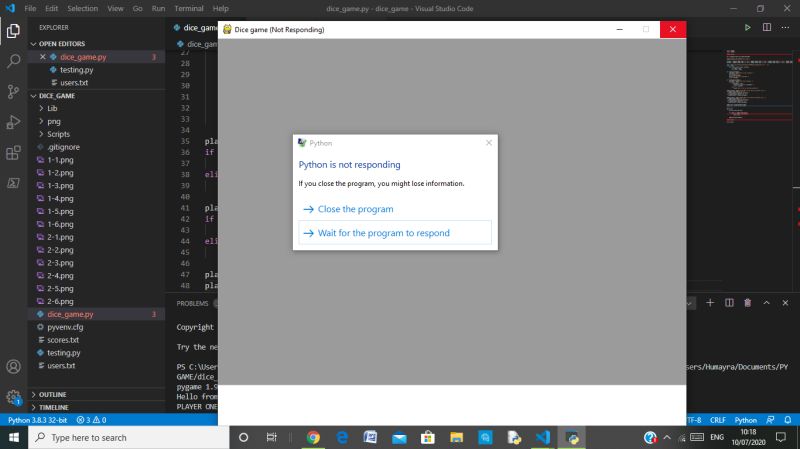Open the Selection menu
This screenshot has width=800, height=449.
point(82,8)
